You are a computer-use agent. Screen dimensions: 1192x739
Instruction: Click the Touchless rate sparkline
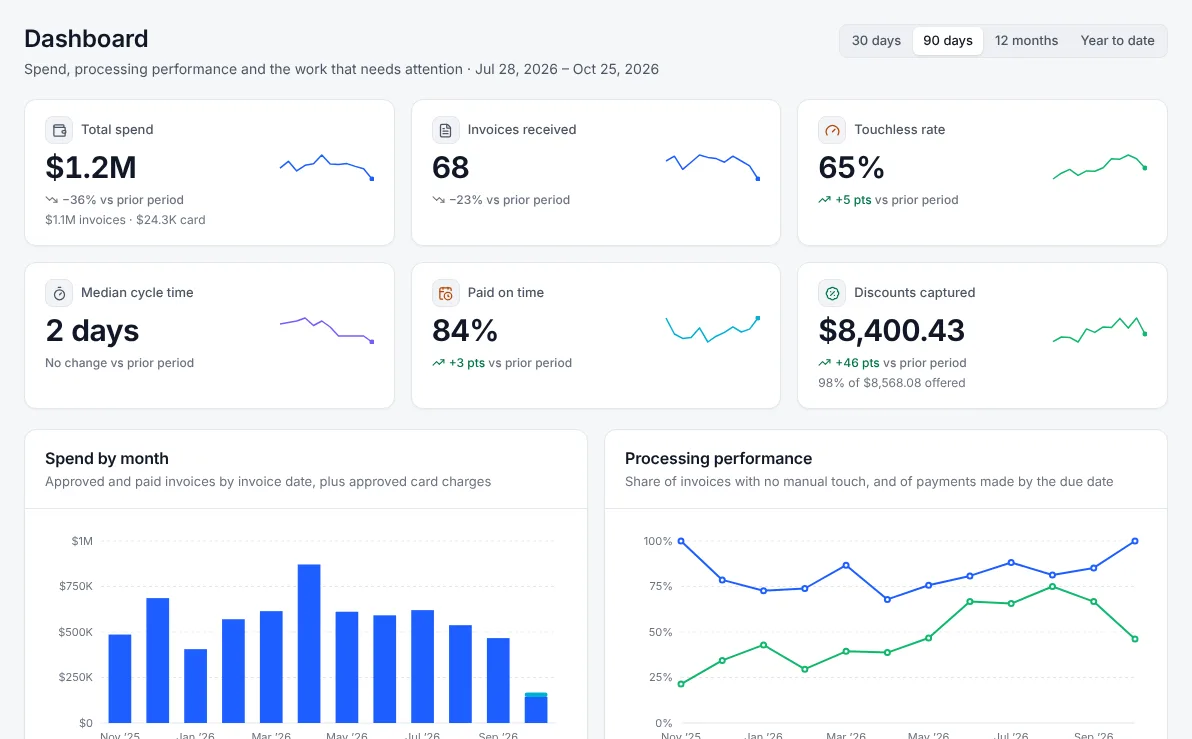[1099, 167]
